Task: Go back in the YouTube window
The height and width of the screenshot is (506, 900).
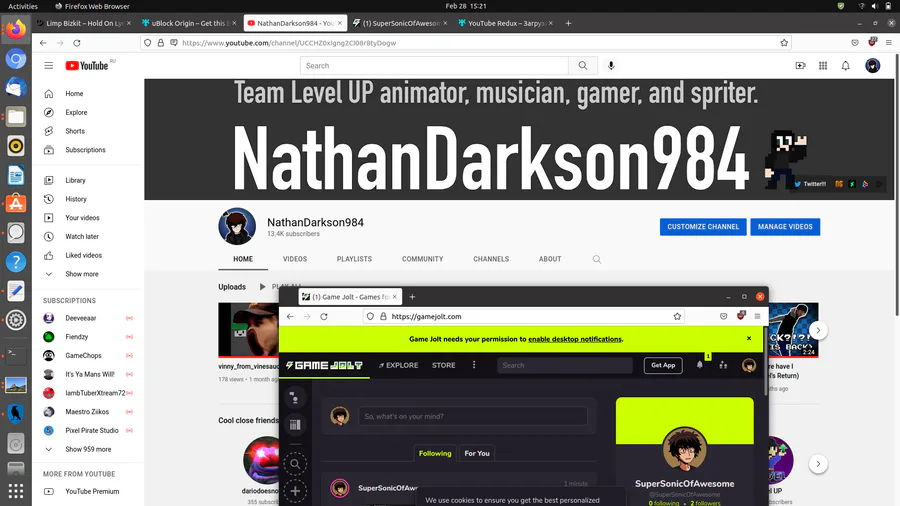Action: [x=43, y=42]
